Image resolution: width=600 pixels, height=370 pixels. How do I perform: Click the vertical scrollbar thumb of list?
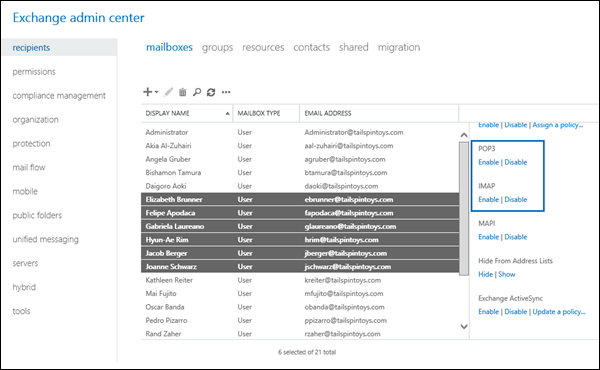464,209
